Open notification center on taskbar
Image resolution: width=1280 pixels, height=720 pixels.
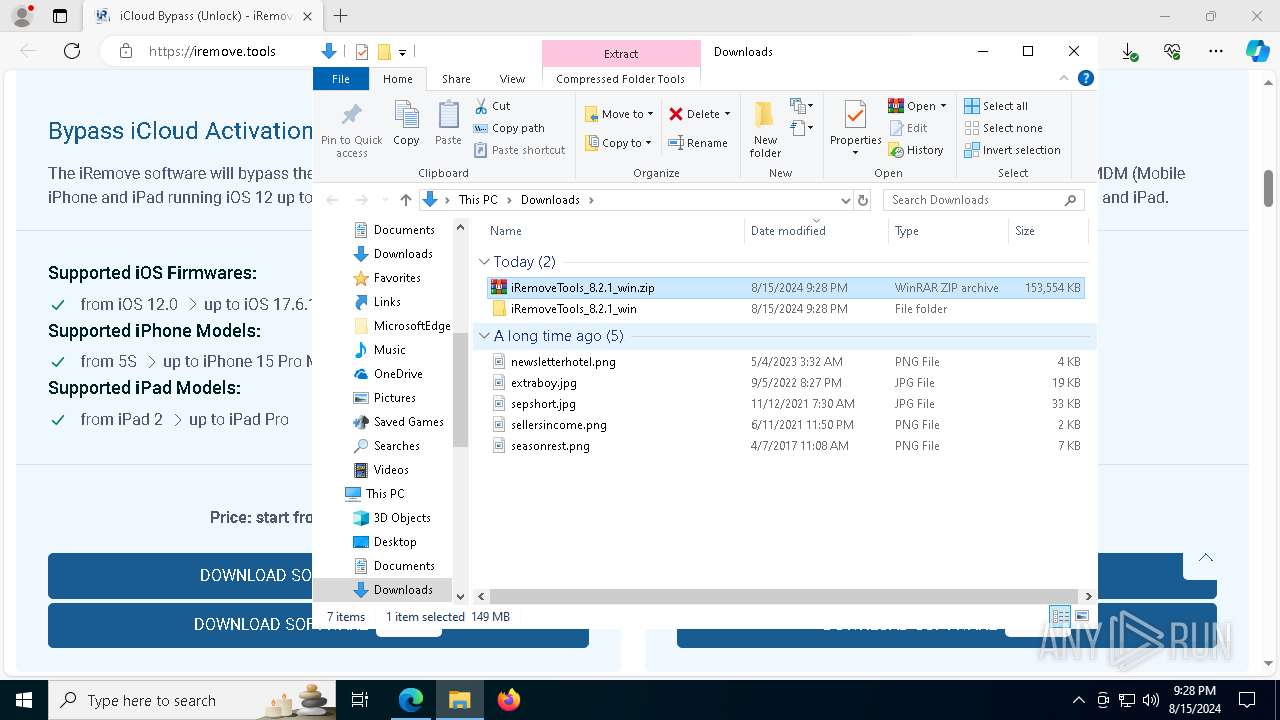pos(1247,700)
